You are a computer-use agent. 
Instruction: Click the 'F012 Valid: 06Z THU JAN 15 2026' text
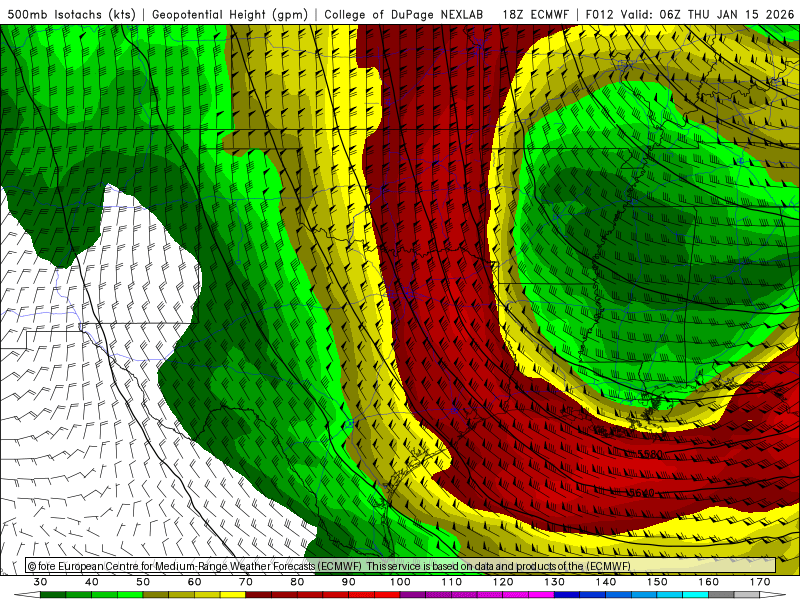coord(692,14)
